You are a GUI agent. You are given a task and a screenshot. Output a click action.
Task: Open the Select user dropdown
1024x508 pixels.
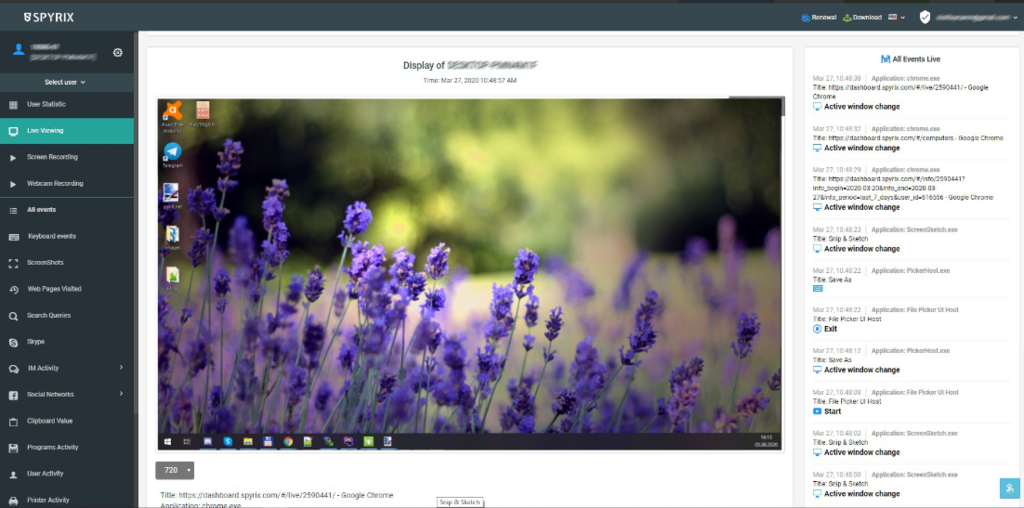click(65, 82)
